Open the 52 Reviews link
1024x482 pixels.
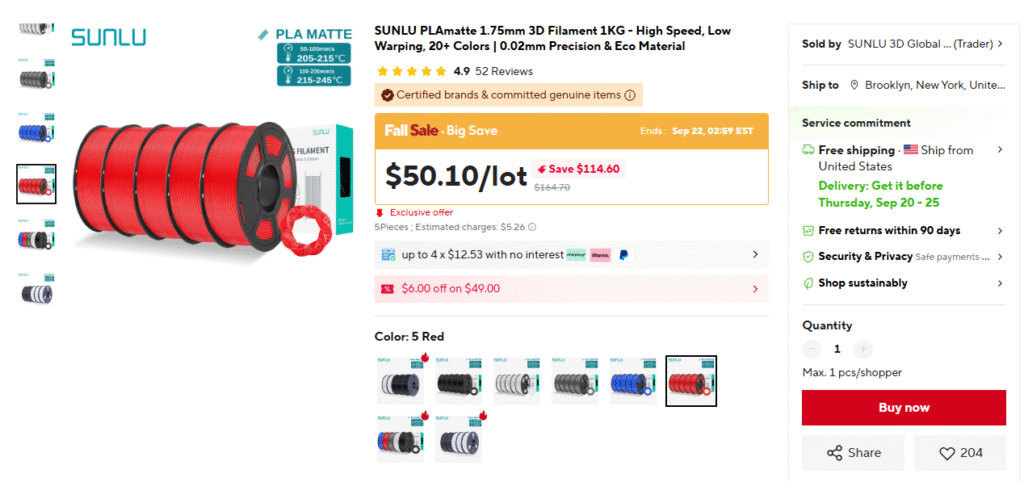pos(505,72)
